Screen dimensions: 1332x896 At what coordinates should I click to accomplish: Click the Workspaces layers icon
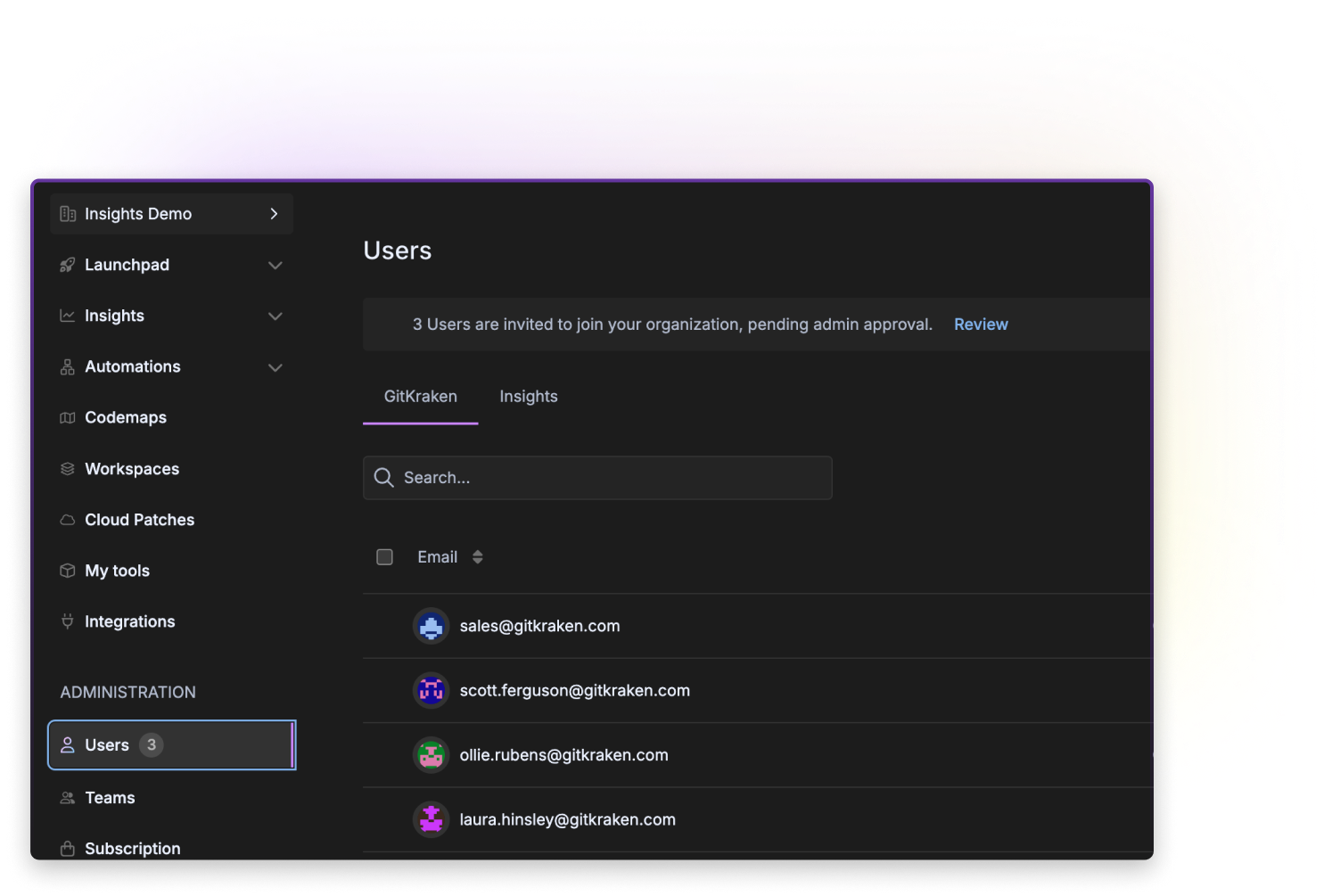click(x=68, y=469)
